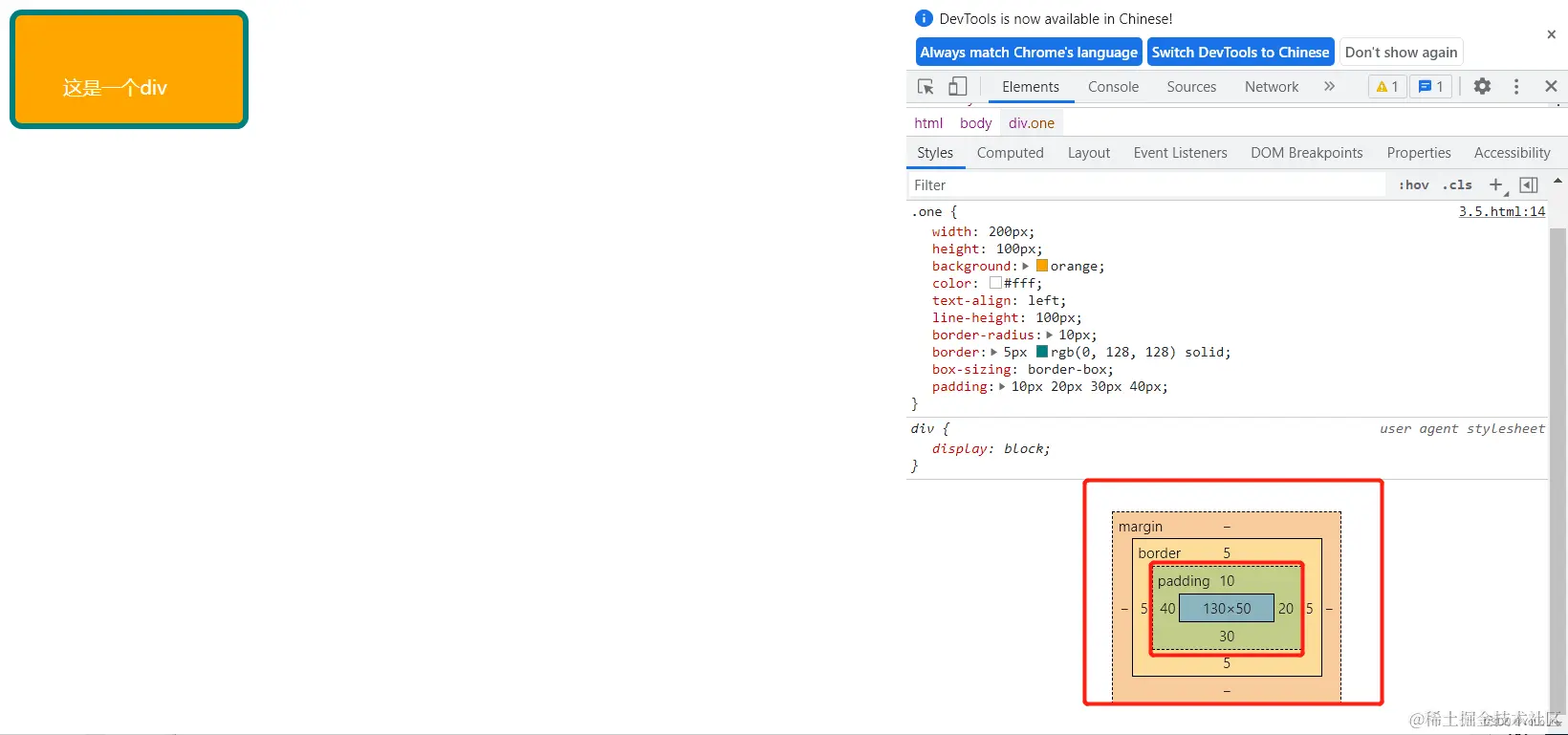Click the issues message badge
Image resolution: width=1568 pixels, height=735 pixels.
pos(1431,87)
